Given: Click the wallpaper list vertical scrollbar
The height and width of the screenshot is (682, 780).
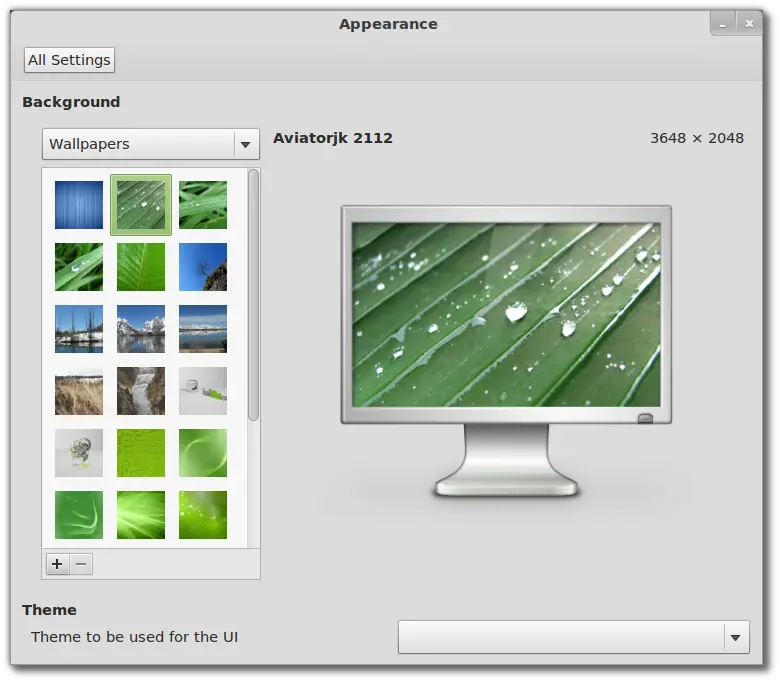Looking at the screenshot, I should 253,295.
